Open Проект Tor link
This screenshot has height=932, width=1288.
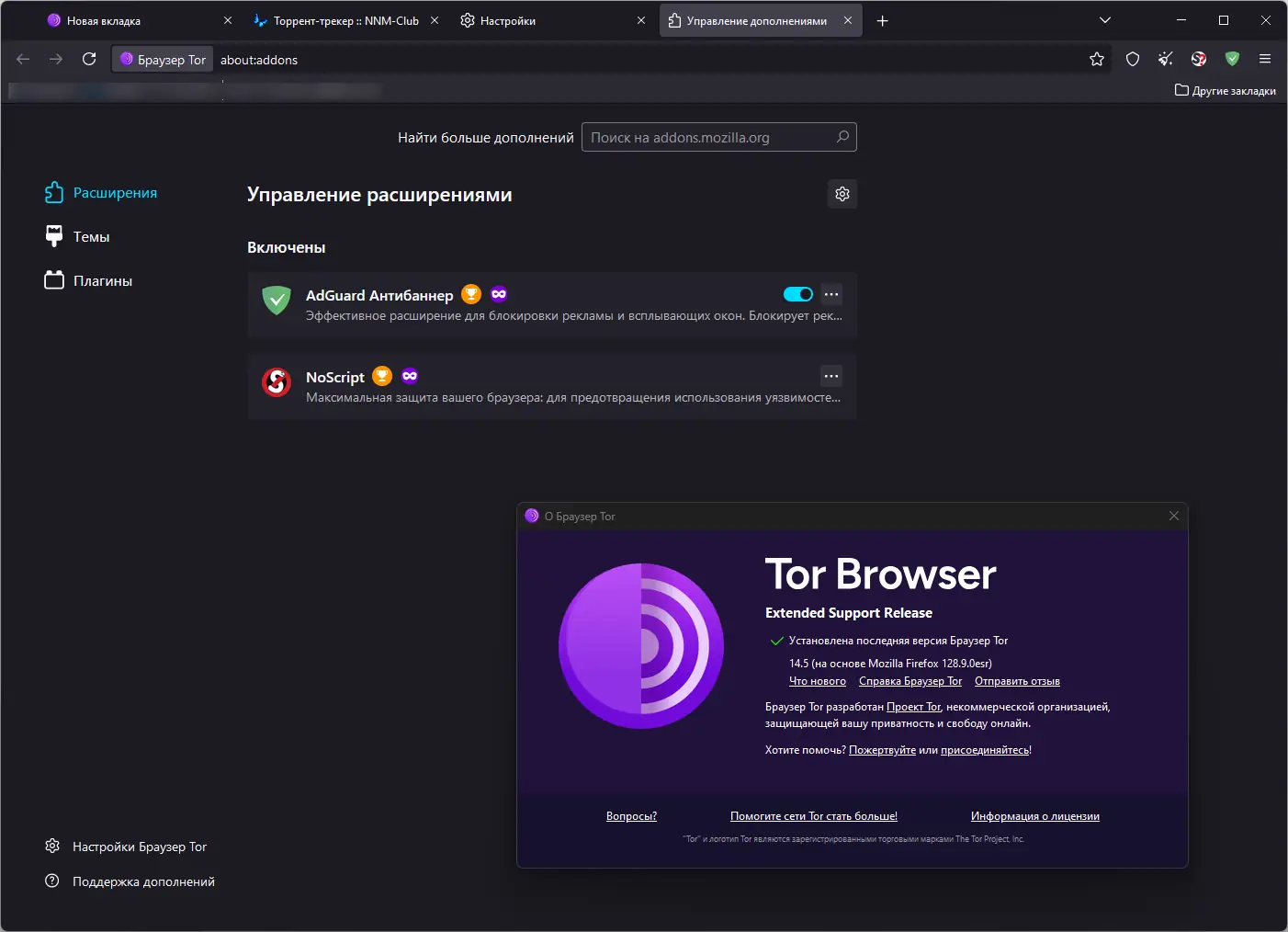(914, 707)
